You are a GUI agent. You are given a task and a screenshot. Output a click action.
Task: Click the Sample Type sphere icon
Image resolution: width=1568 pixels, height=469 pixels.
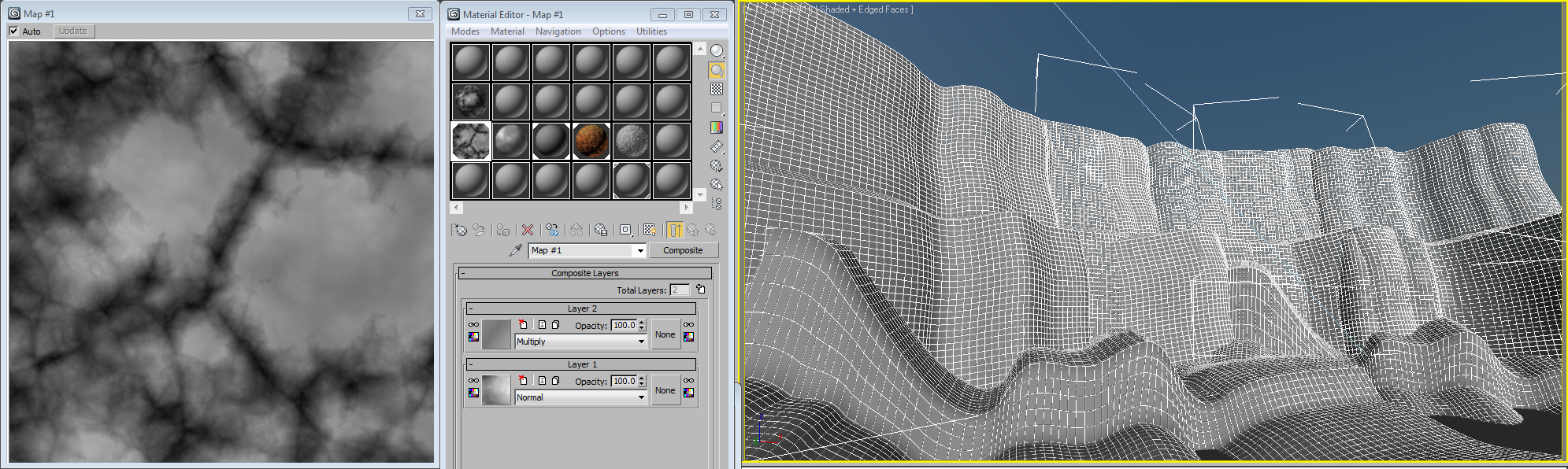717,50
